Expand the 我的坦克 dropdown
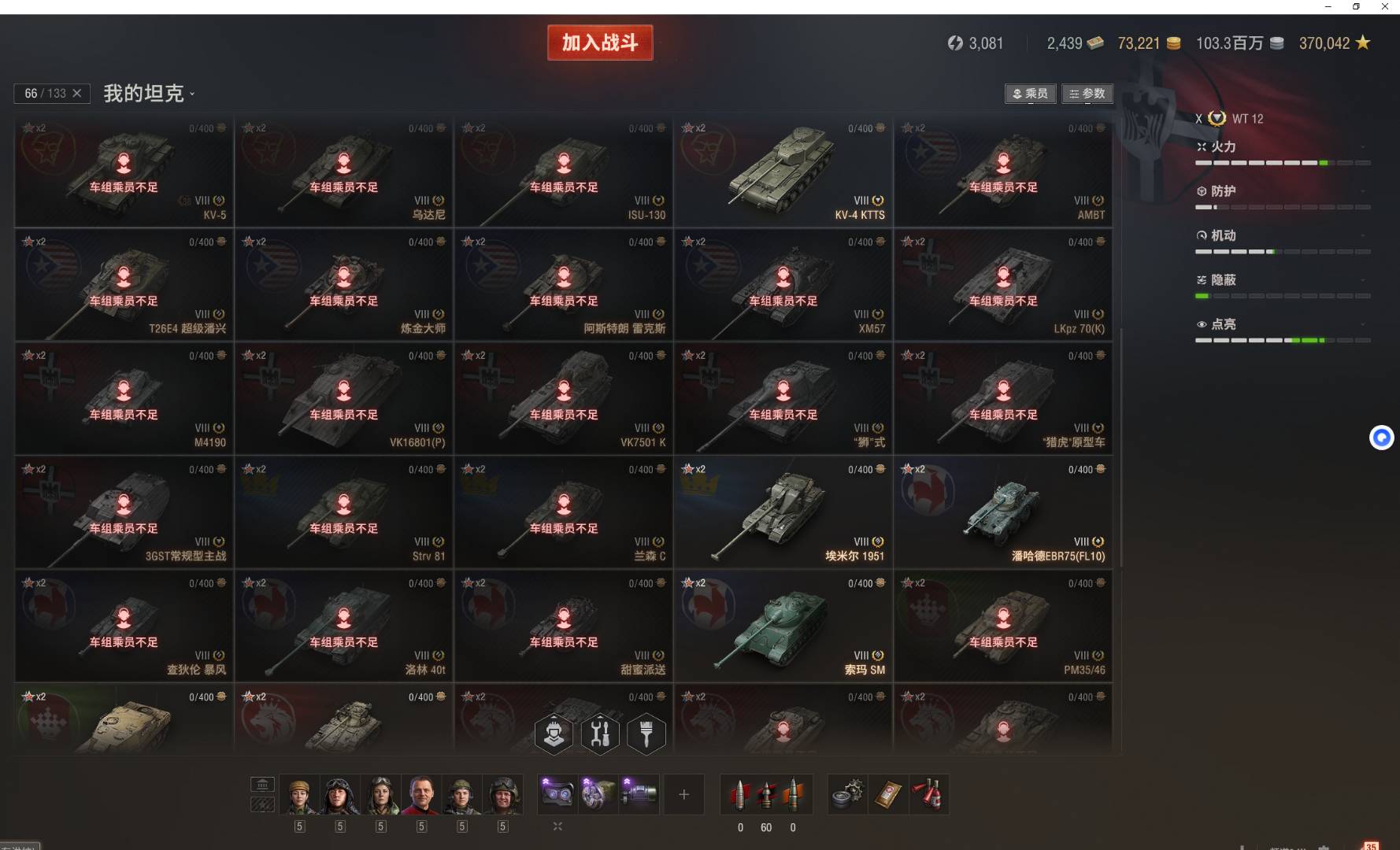1400x850 pixels. pos(149,94)
